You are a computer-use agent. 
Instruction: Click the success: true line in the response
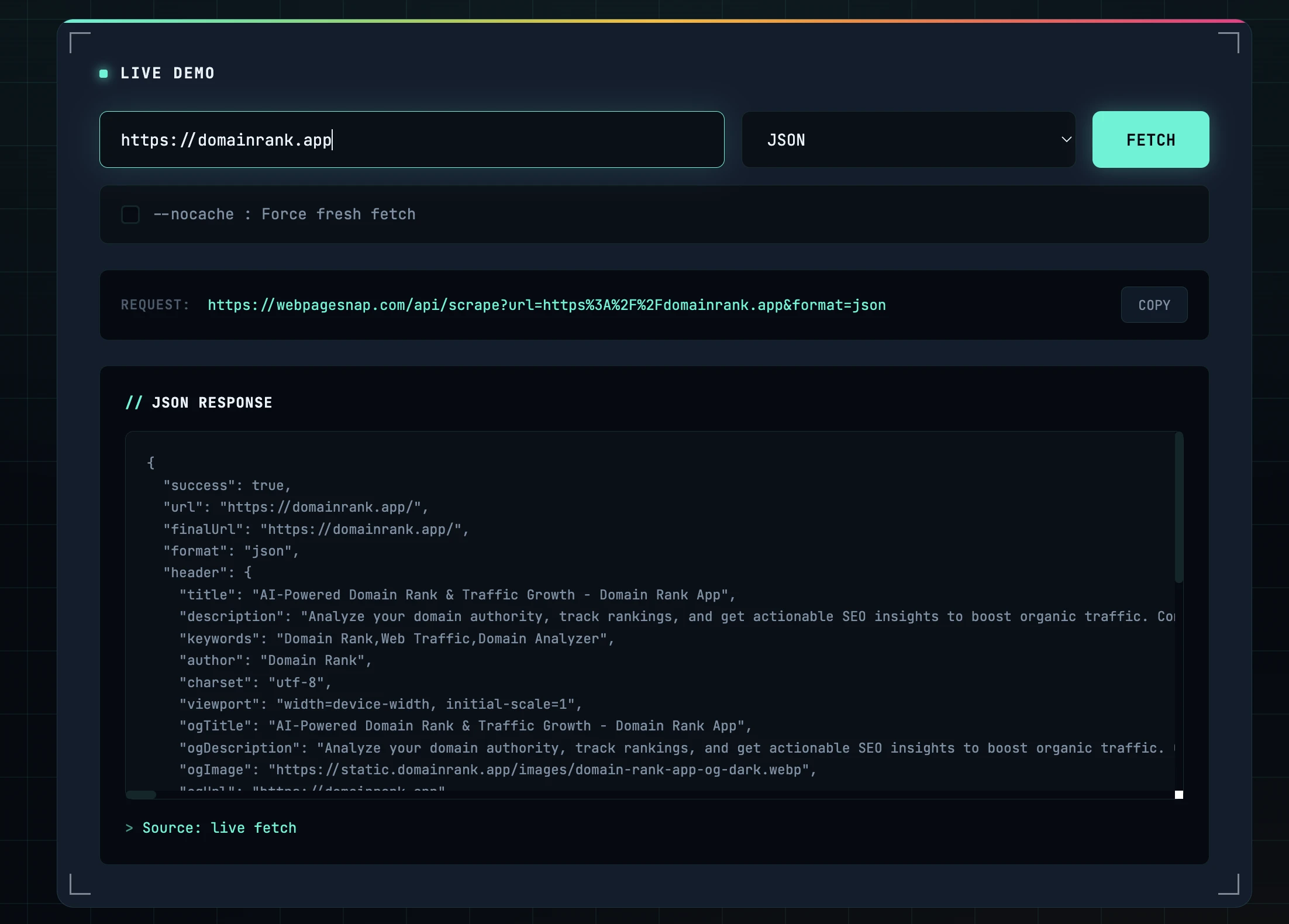click(227, 485)
